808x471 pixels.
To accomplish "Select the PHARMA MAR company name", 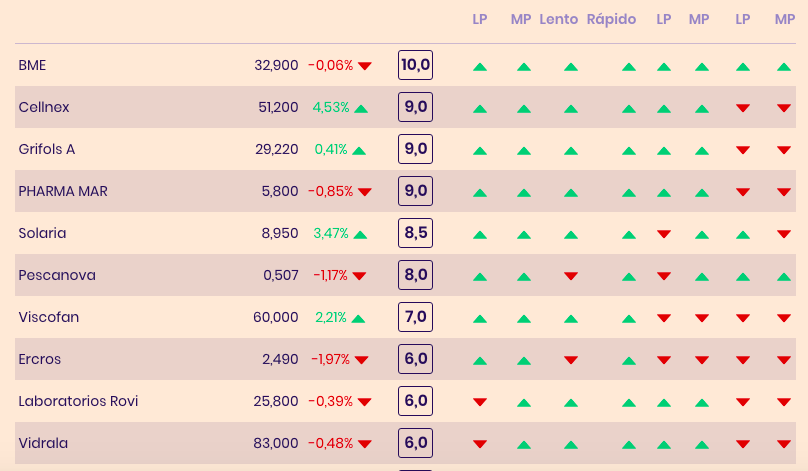I will 63,191.
